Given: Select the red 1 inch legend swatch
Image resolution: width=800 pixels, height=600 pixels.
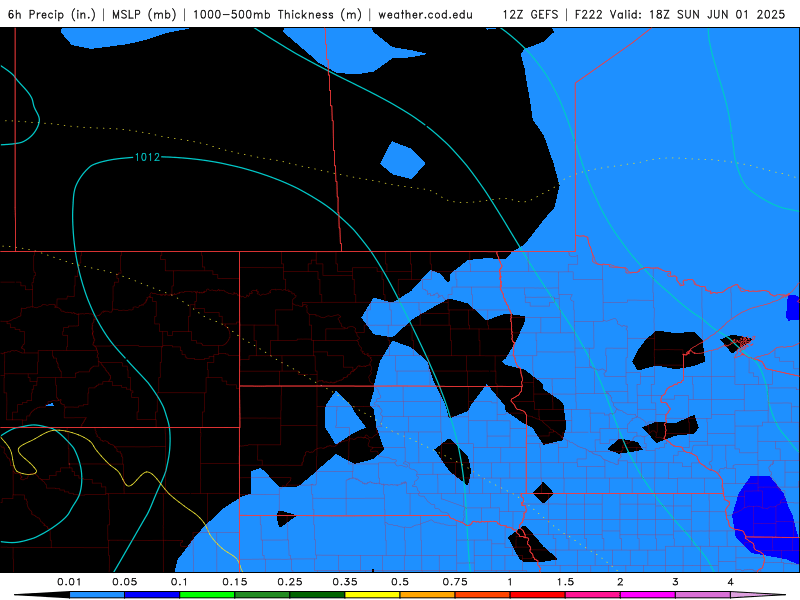Looking at the screenshot, I should pos(538,595).
